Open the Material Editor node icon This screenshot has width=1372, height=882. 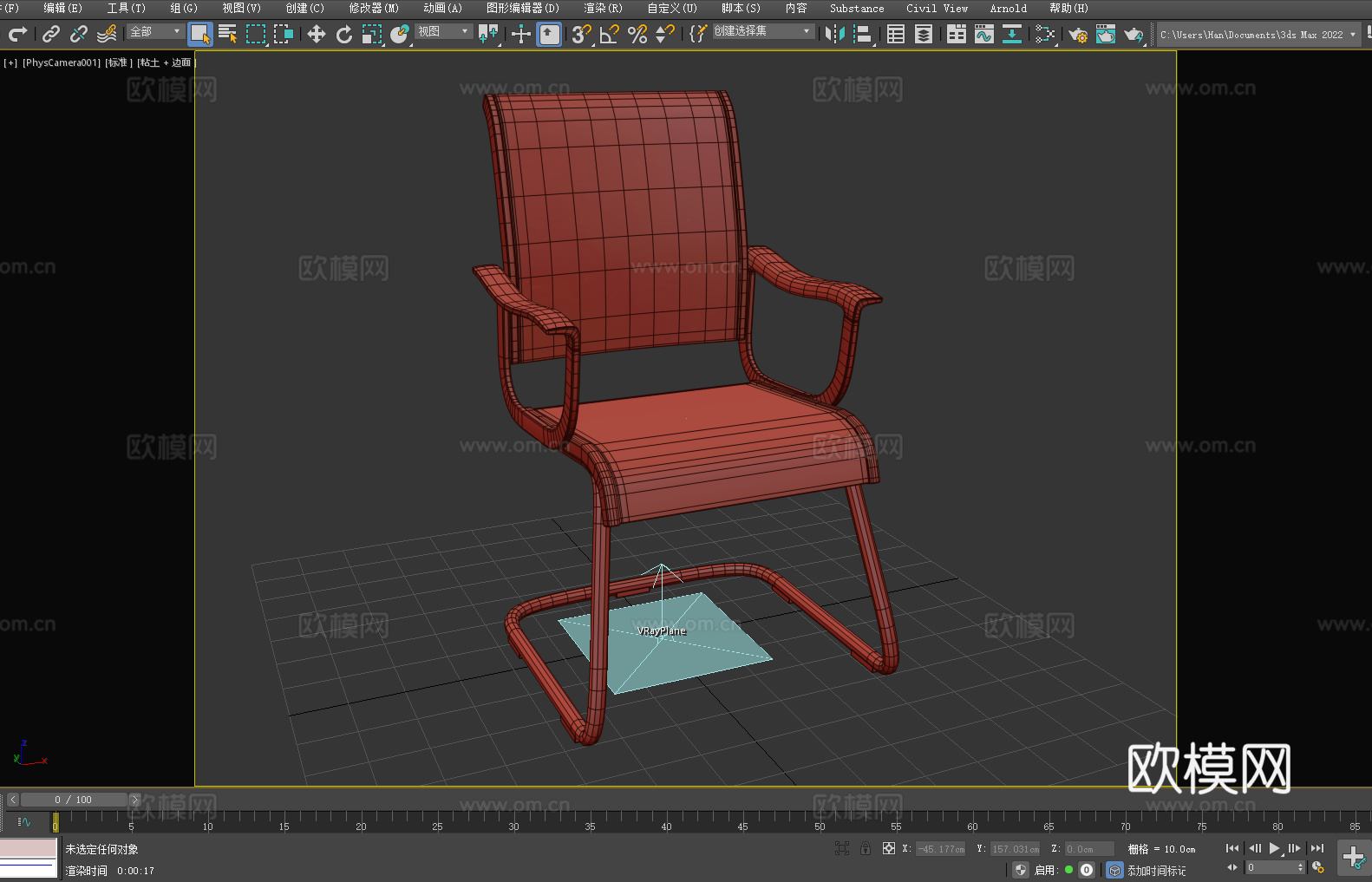point(1045,34)
